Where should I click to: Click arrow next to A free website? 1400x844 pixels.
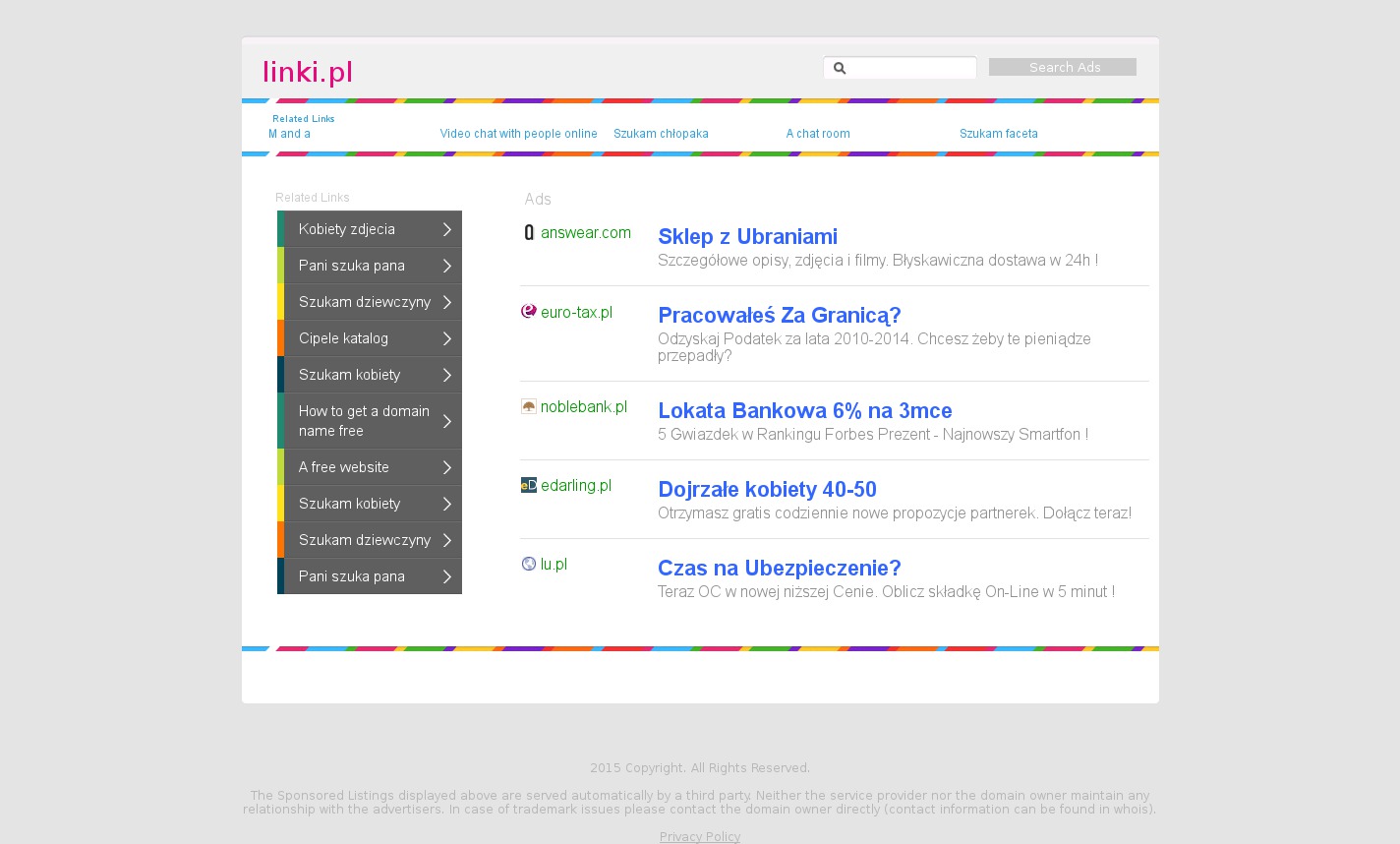pos(446,467)
